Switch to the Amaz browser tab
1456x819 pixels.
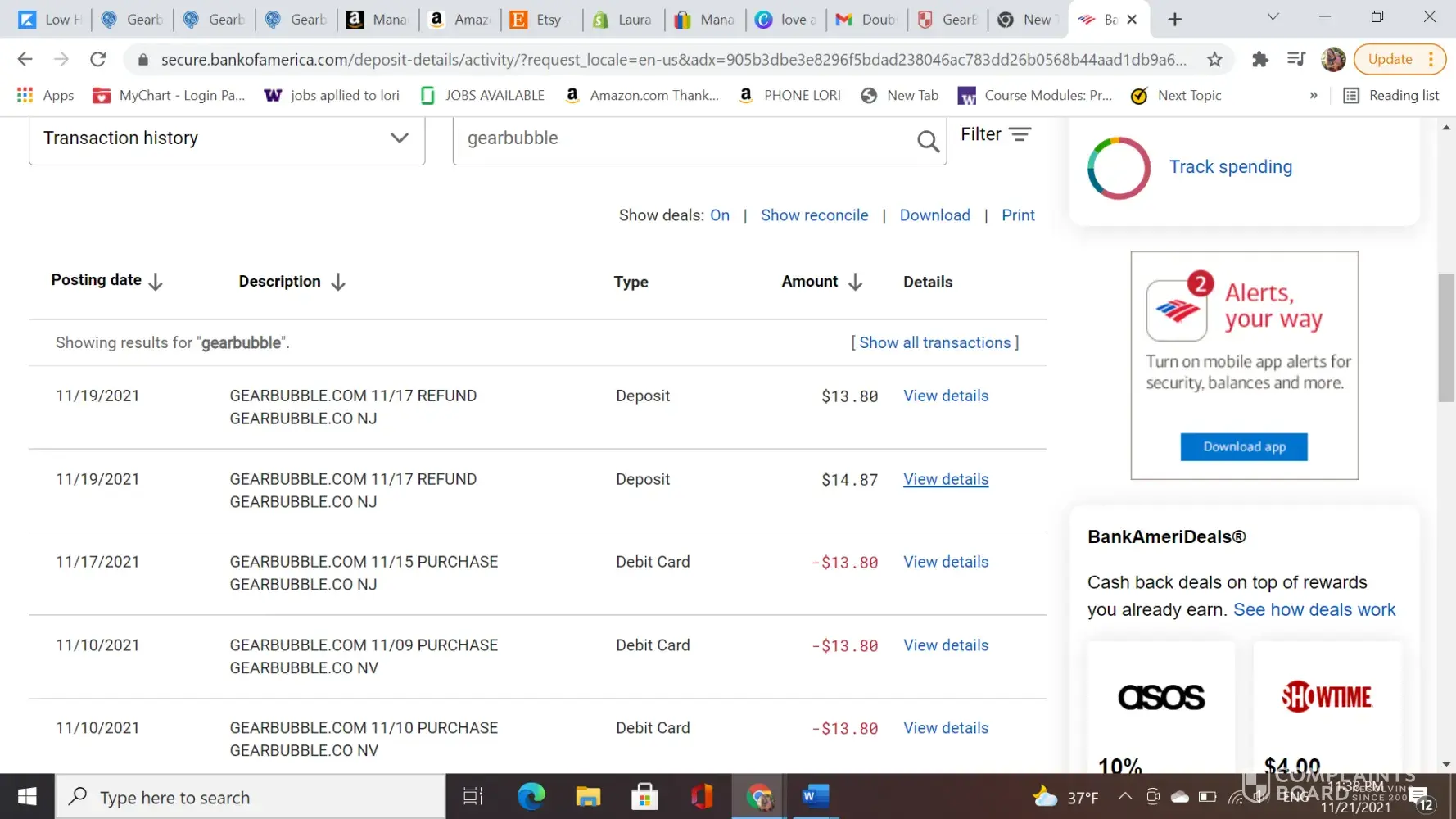pyautogui.click(x=459, y=20)
